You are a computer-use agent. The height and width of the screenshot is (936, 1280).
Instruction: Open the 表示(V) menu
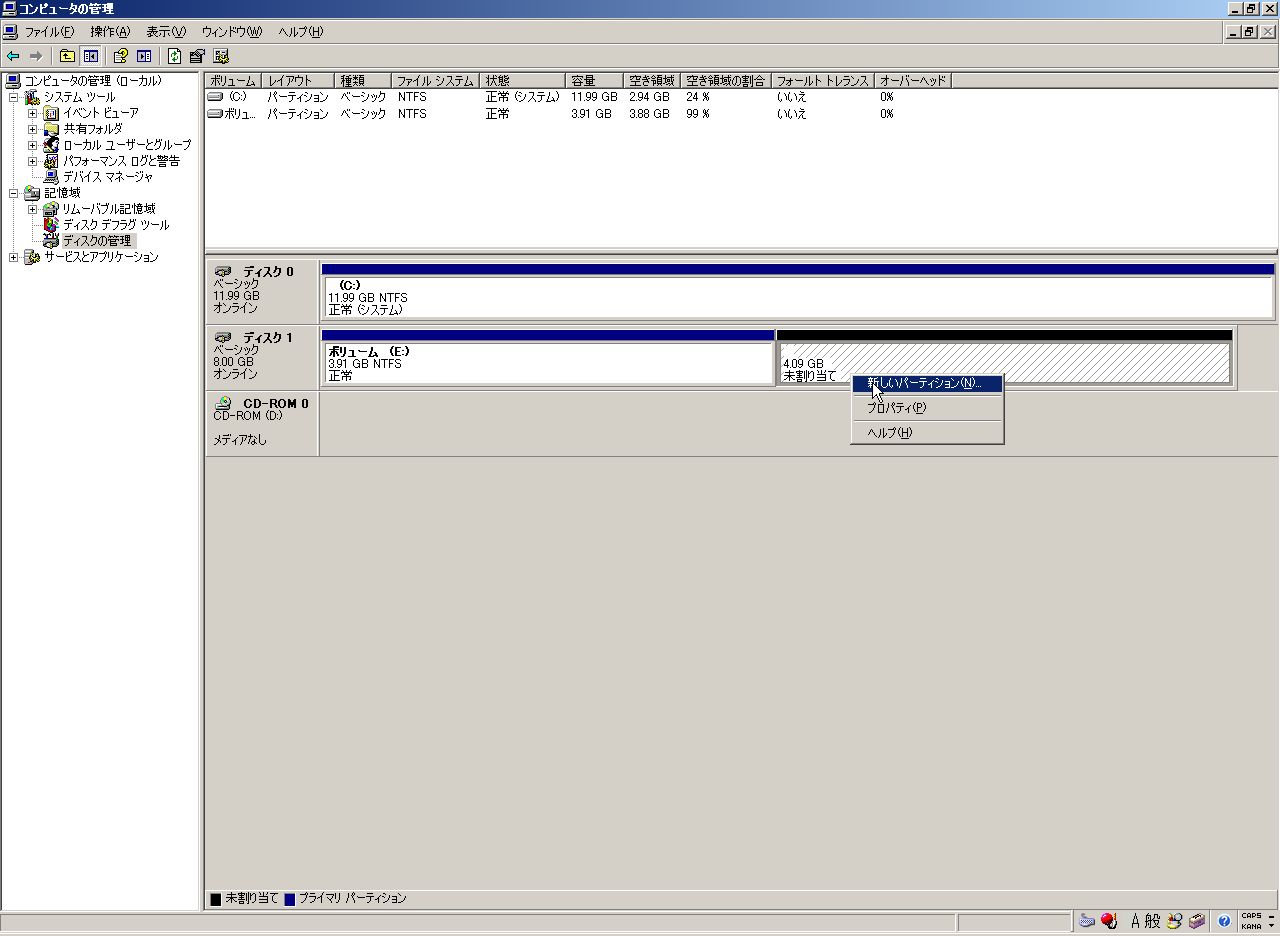[x=166, y=32]
